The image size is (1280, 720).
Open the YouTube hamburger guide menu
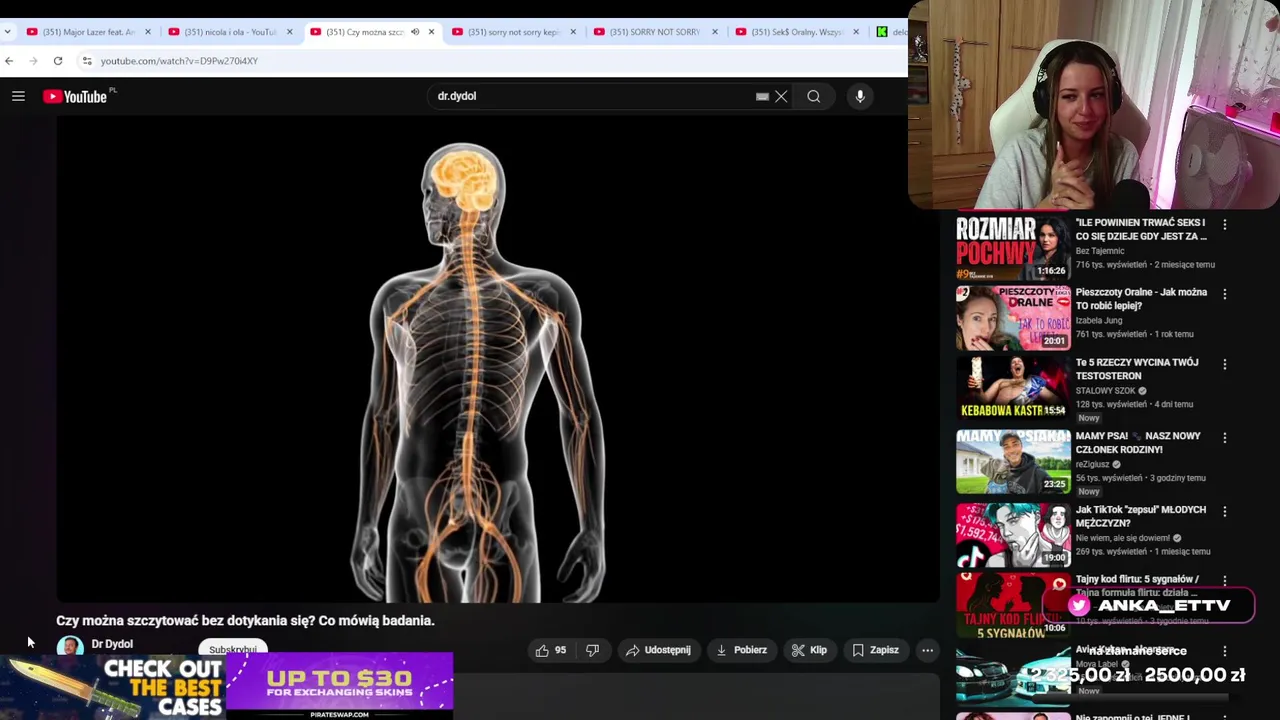[18, 96]
